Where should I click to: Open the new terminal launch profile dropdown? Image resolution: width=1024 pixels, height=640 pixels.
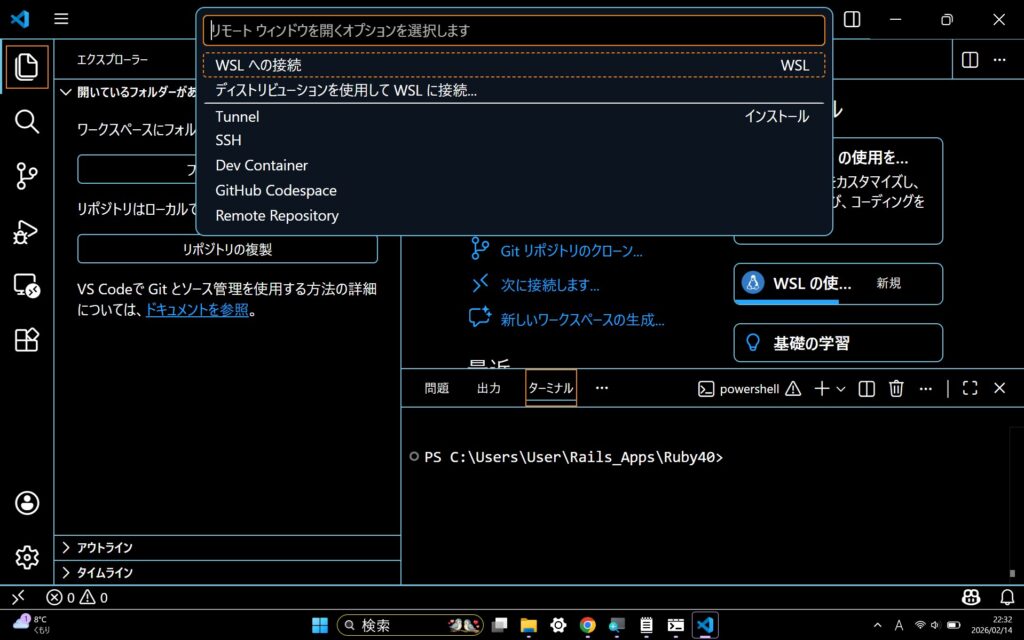pos(841,389)
